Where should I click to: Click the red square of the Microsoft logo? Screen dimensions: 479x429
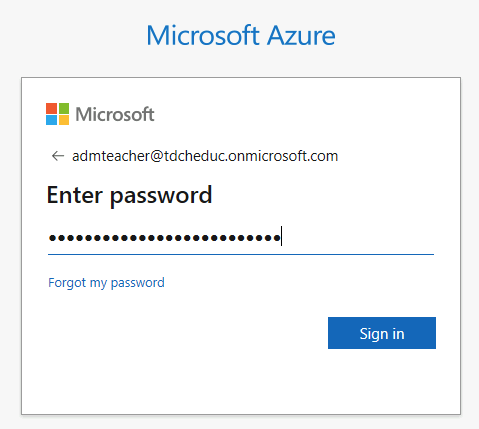click(51, 108)
